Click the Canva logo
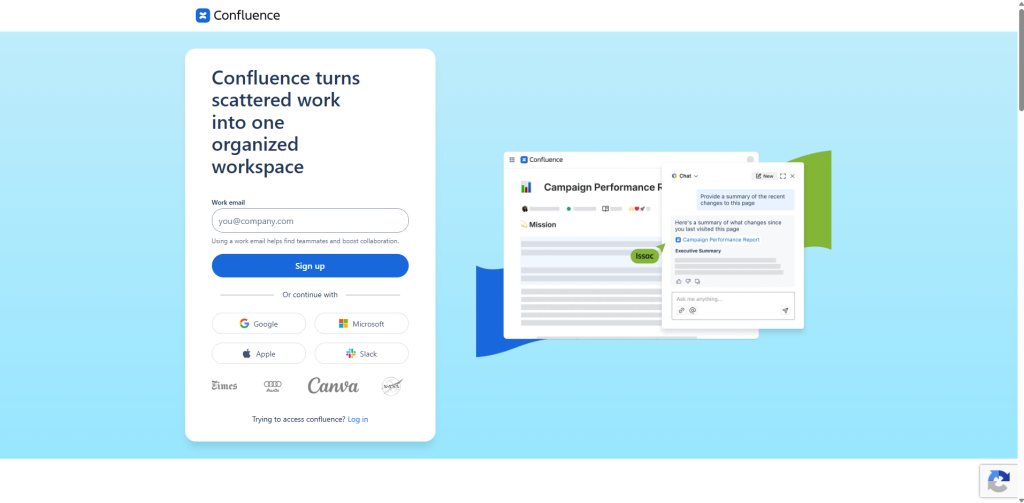 coord(333,386)
